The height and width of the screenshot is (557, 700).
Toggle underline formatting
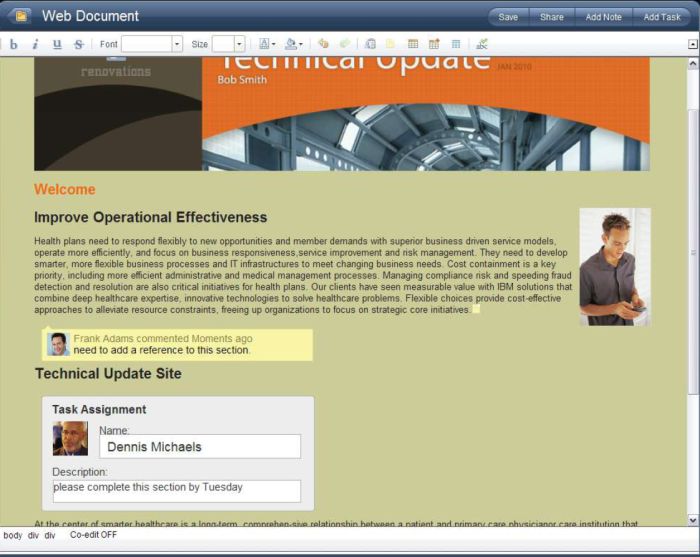pos(57,44)
